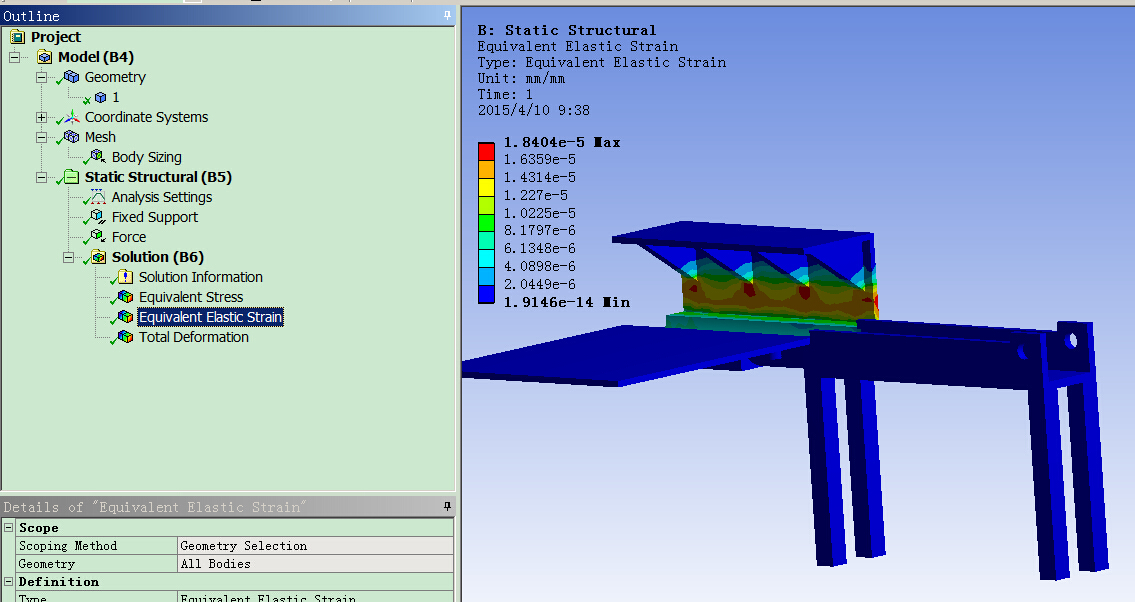Click the Equivalent Elastic Strain result icon
The height and width of the screenshot is (602, 1135).
click(x=125, y=317)
